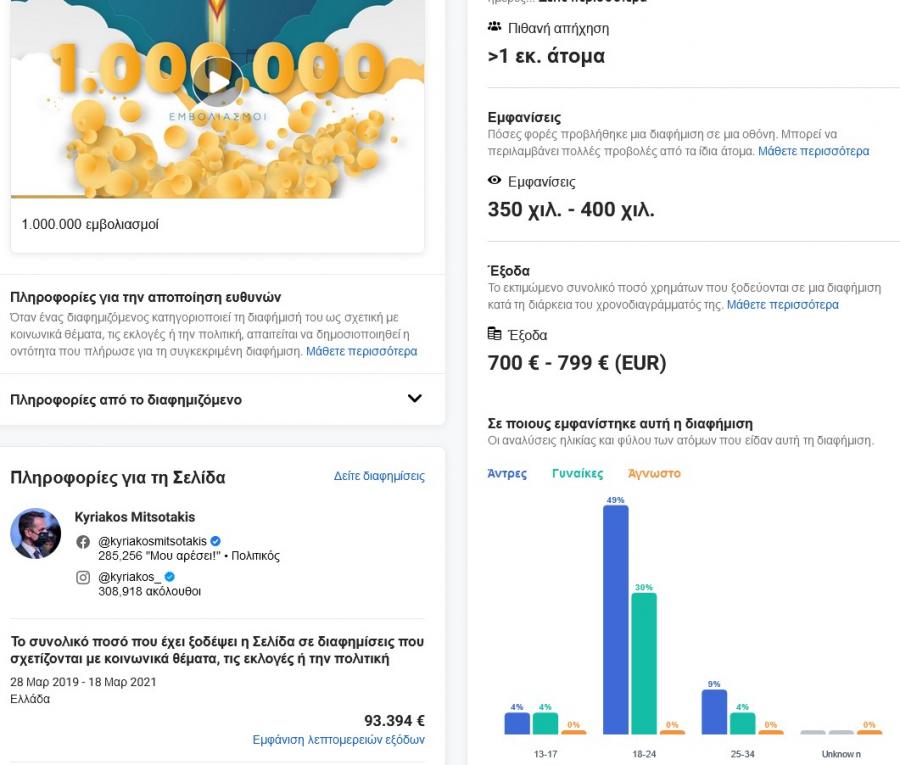Expand Πληροφορίες από το διαφημιζόμενο section
This screenshot has width=900, height=765.
point(415,399)
